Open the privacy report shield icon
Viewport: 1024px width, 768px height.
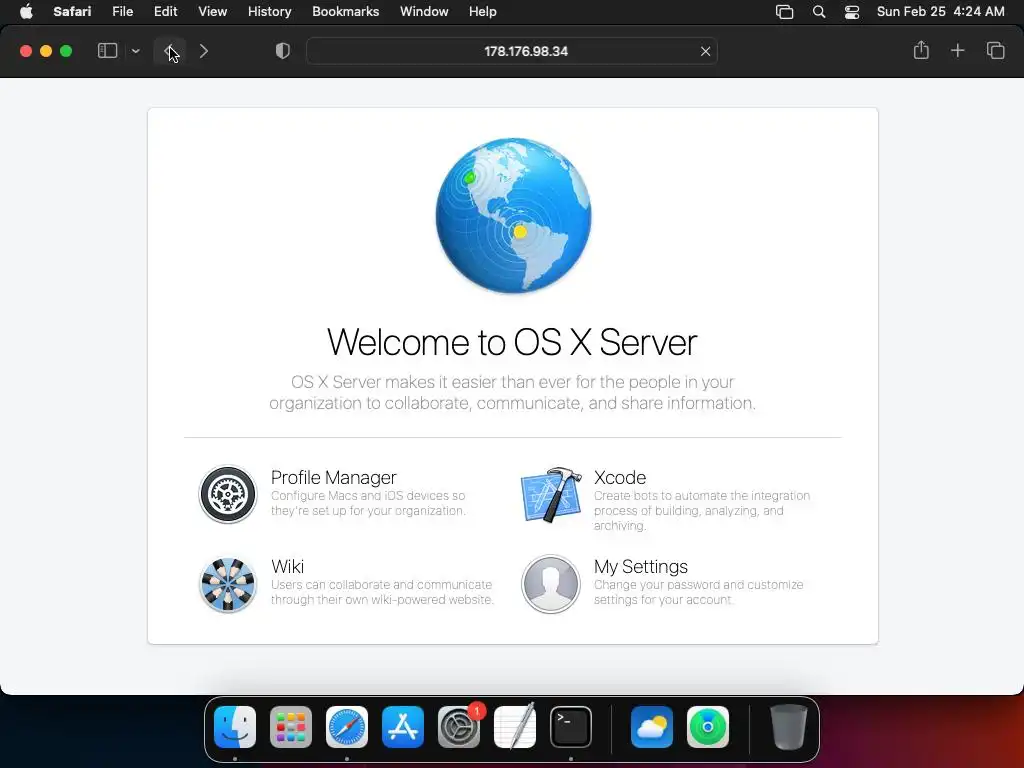tap(283, 51)
